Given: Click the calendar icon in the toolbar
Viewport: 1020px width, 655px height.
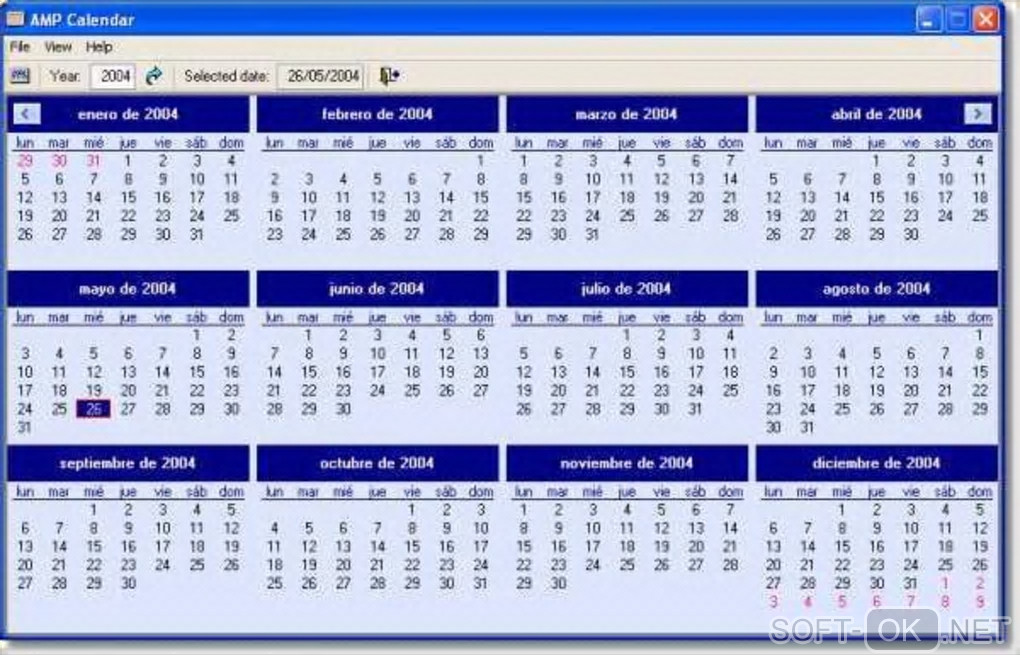Looking at the screenshot, I should click(20, 75).
